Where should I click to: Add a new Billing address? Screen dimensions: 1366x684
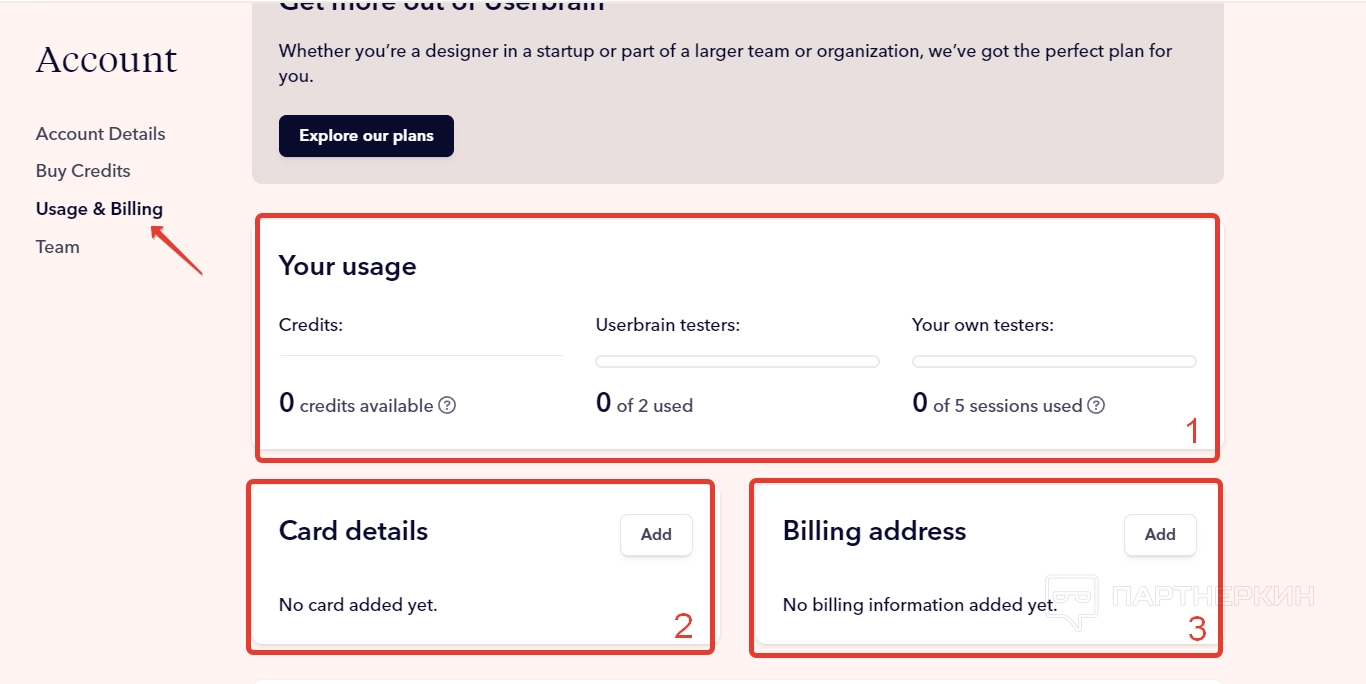[x=1160, y=535]
